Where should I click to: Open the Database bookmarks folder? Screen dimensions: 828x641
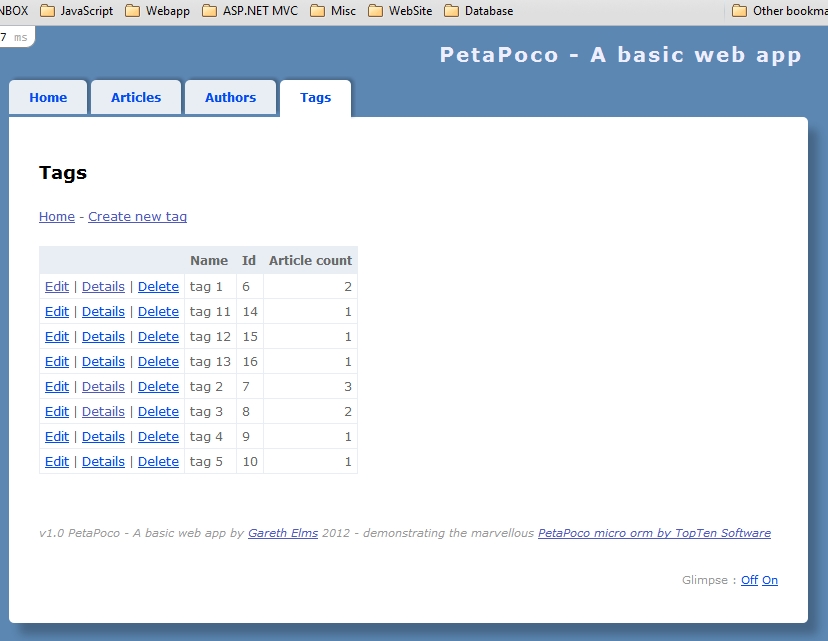[x=478, y=11]
